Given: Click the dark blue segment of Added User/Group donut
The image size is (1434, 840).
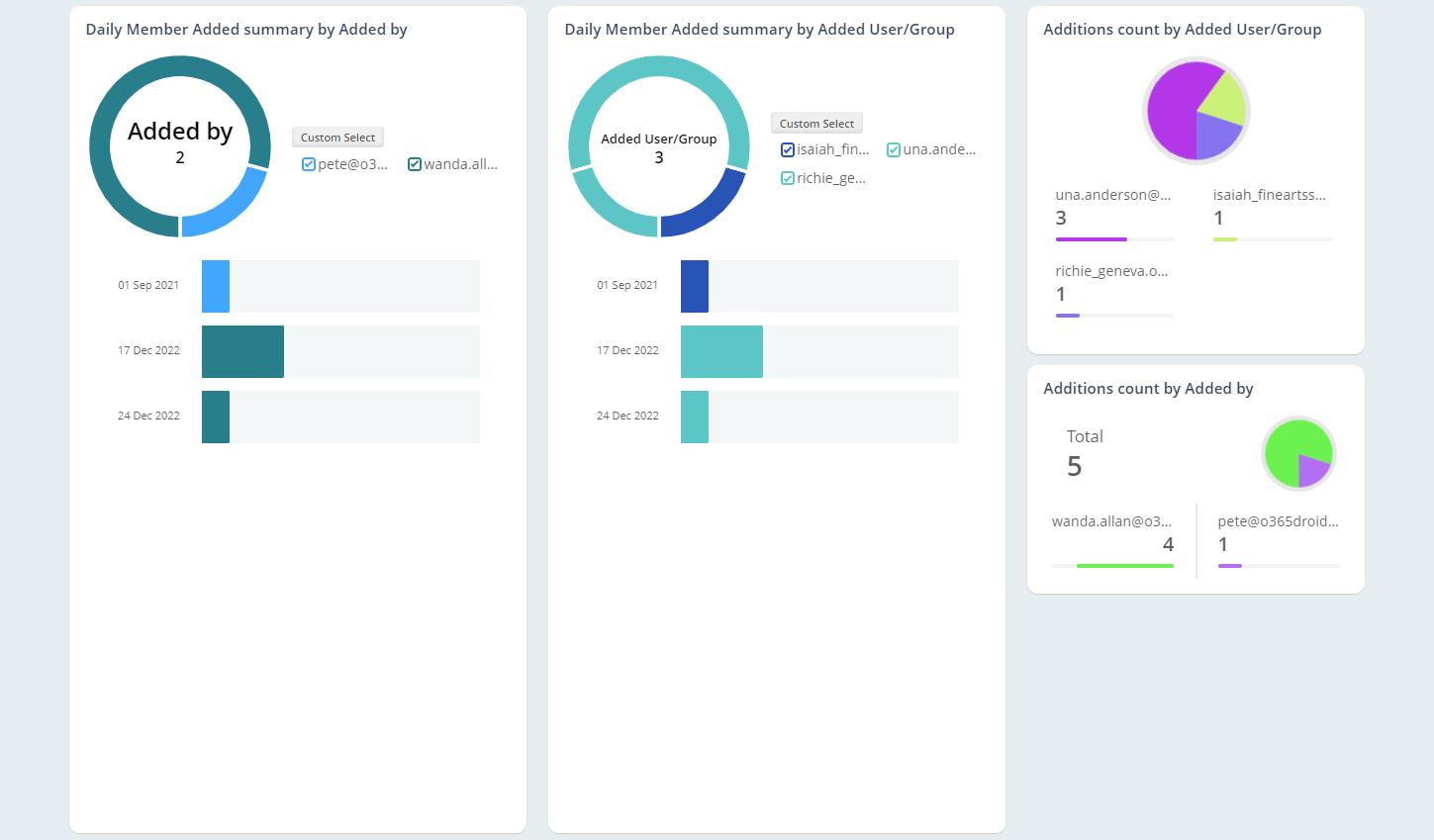Looking at the screenshot, I should point(712,210).
